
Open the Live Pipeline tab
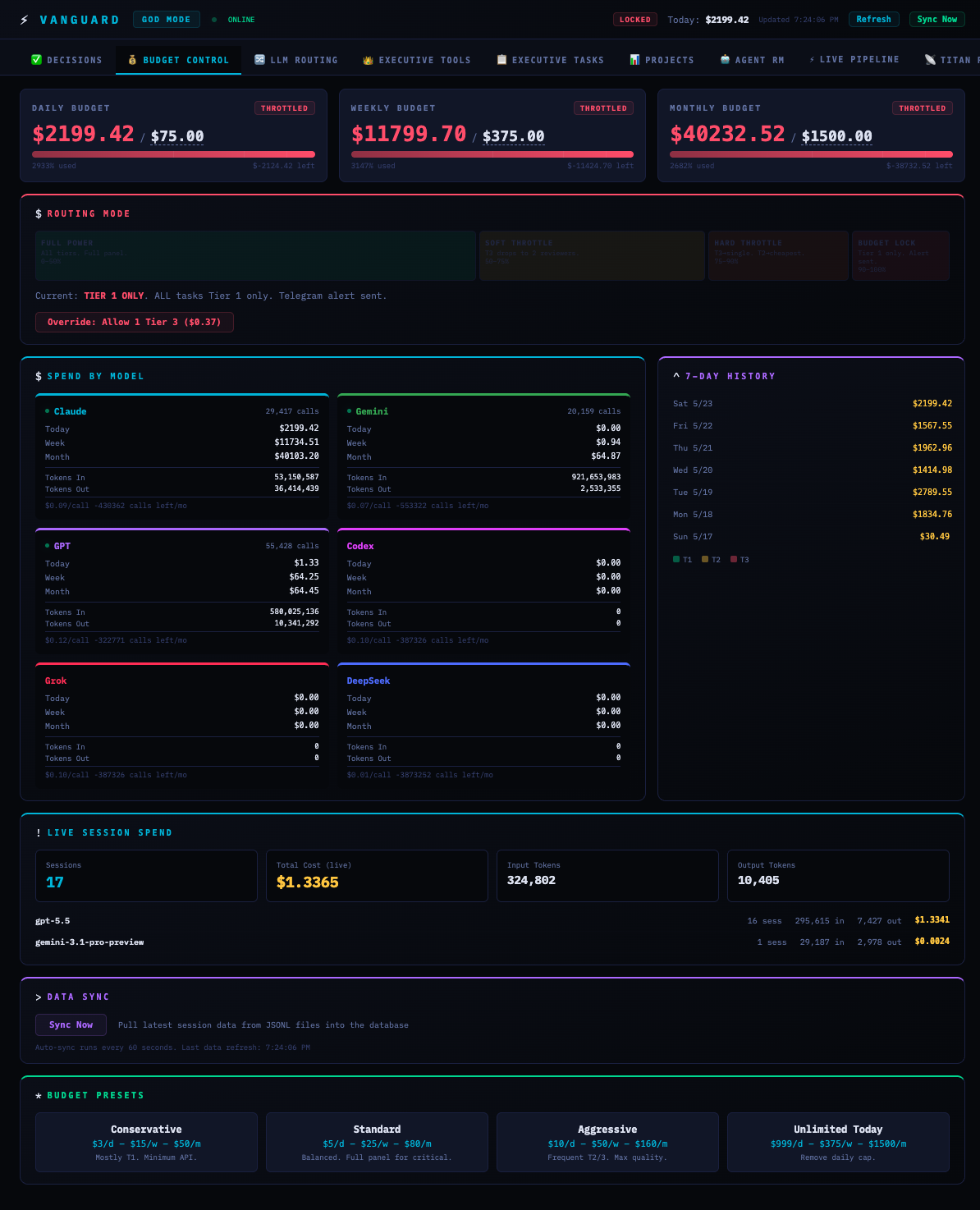[854, 60]
